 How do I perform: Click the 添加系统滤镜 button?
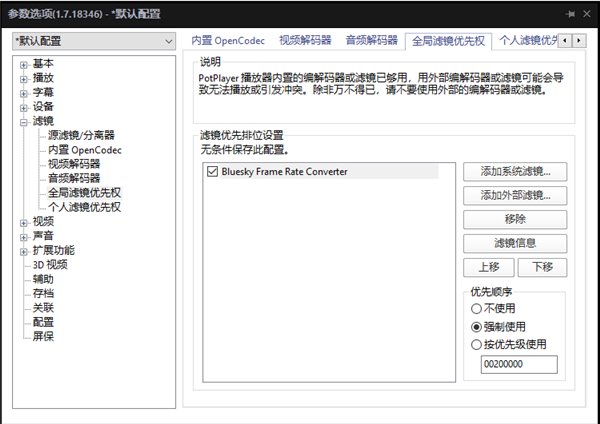(515, 171)
